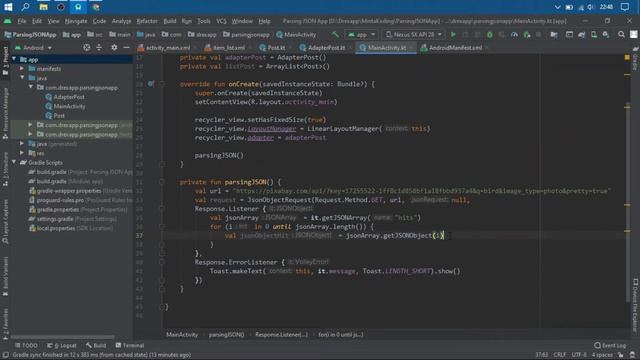Click the Response.Listener breadcrumb

pos(282,335)
